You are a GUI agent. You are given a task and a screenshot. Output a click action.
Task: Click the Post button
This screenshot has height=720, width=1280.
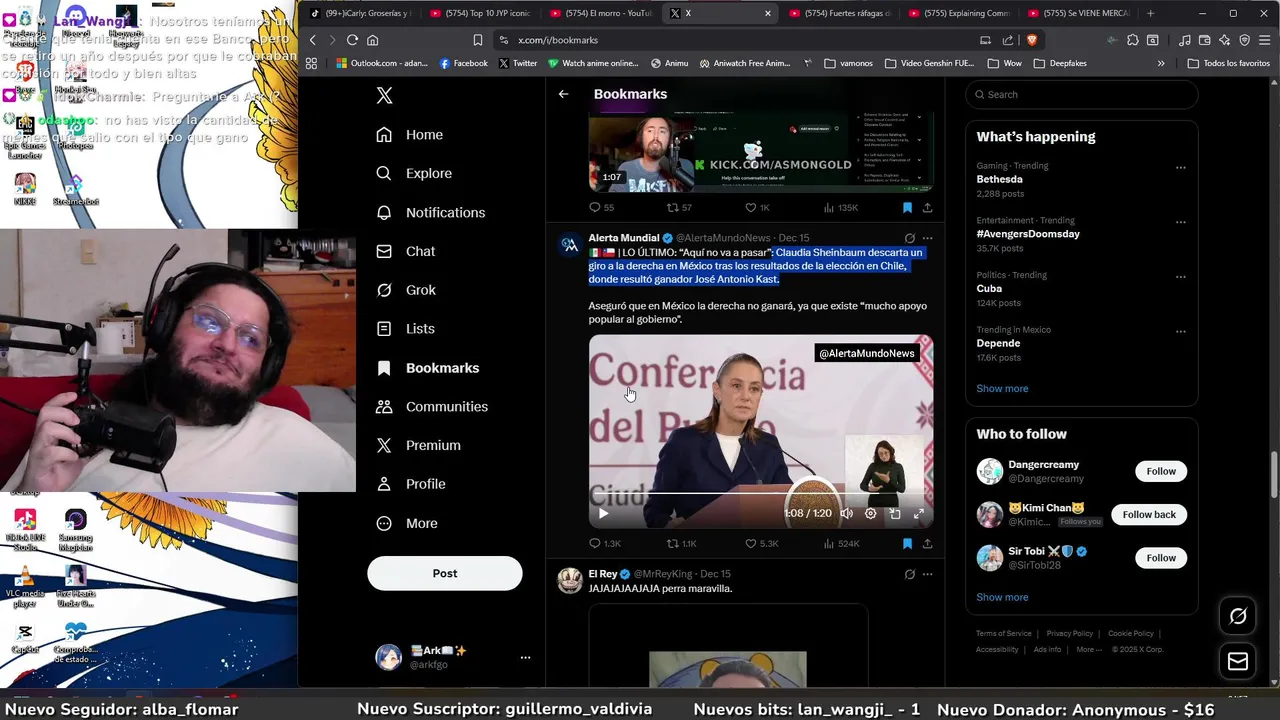(x=445, y=573)
